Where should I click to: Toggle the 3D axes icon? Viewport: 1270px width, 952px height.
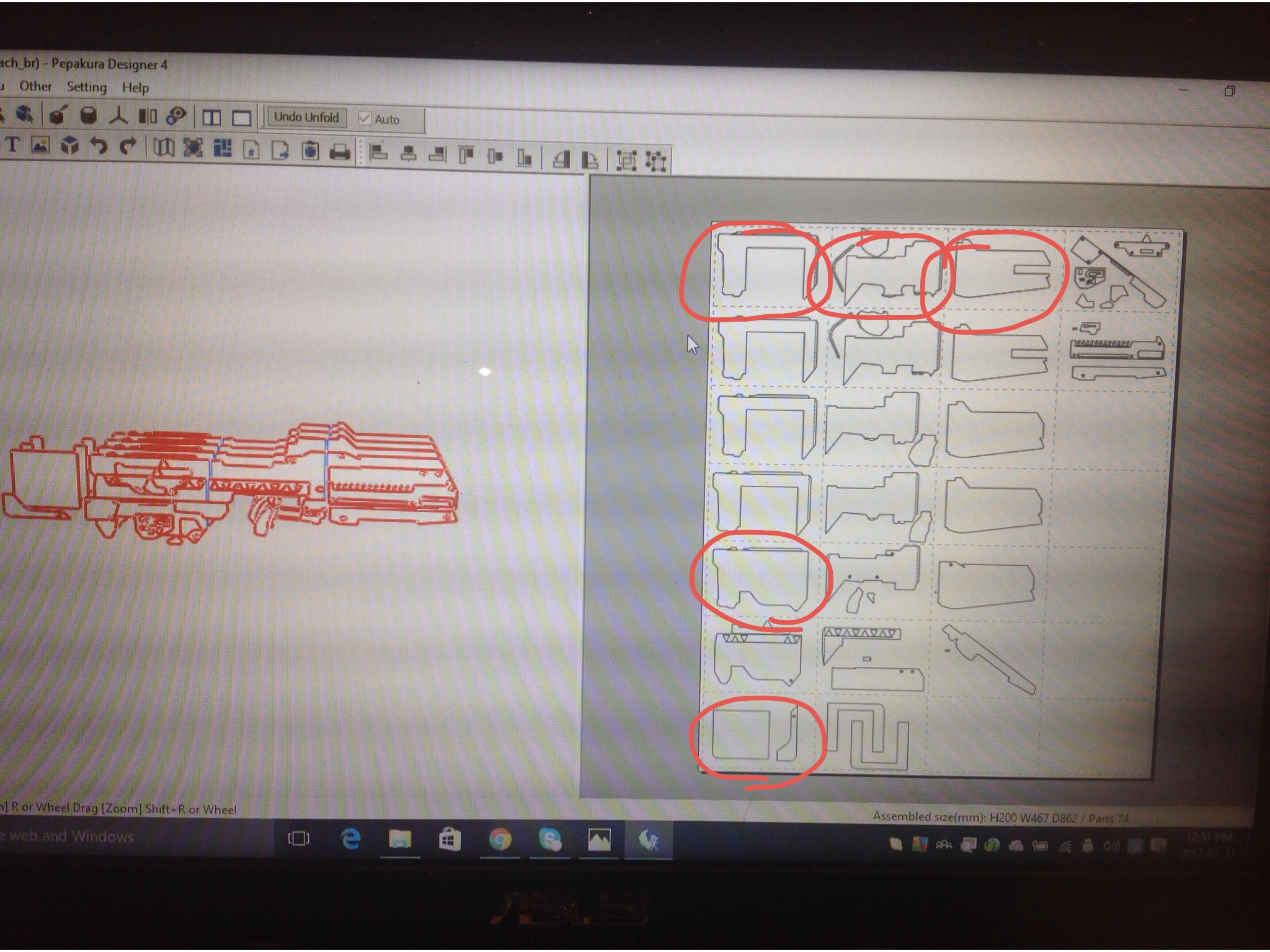(x=118, y=116)
